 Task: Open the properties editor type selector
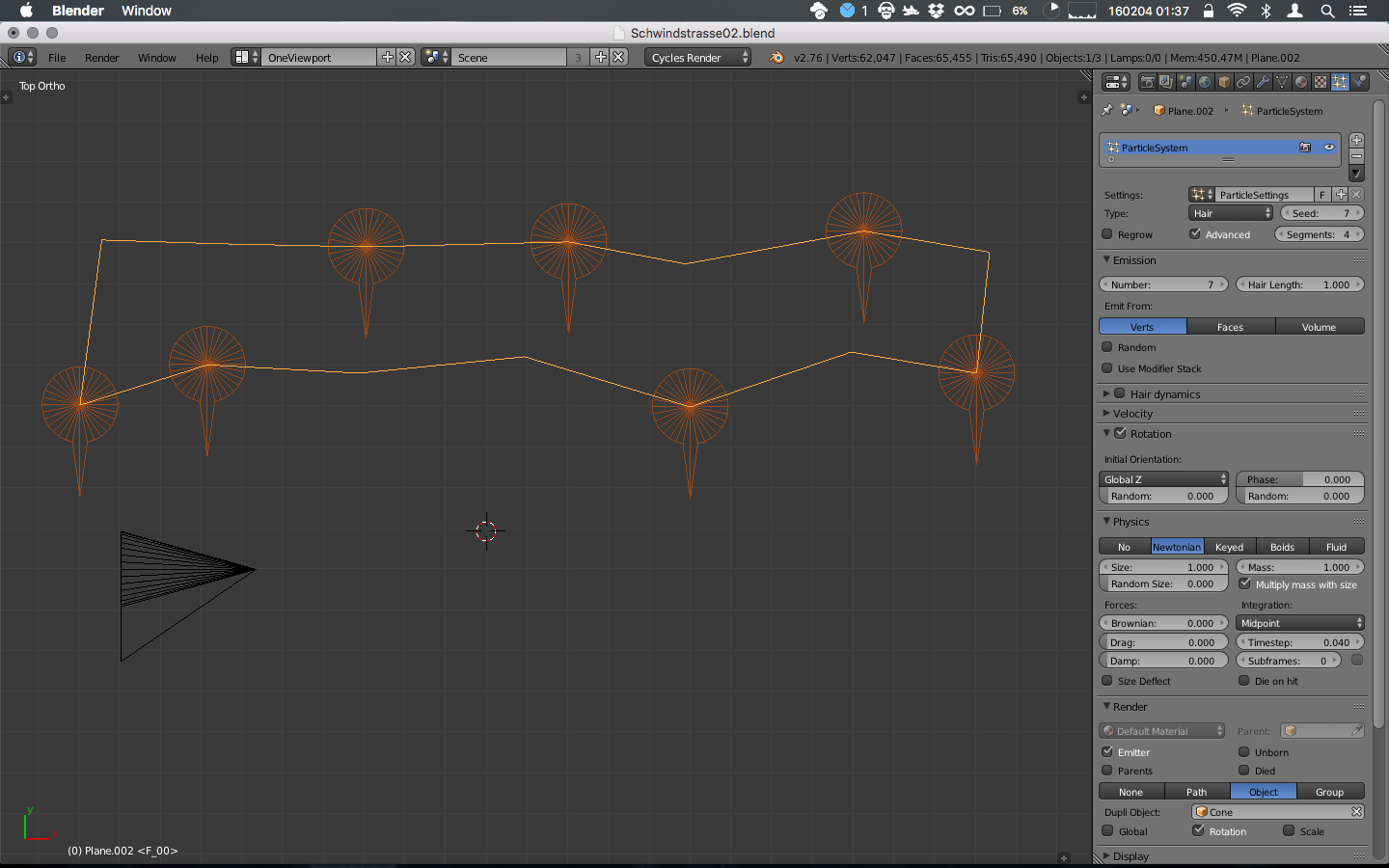tap(1116, 82)
